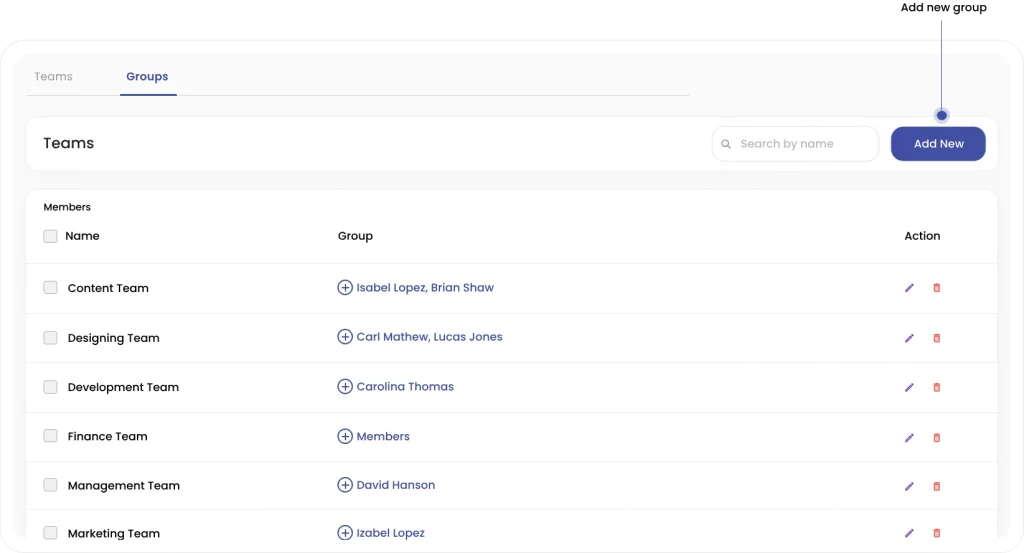
Task: Delete the Designing Team row
Action: [936, 338]
